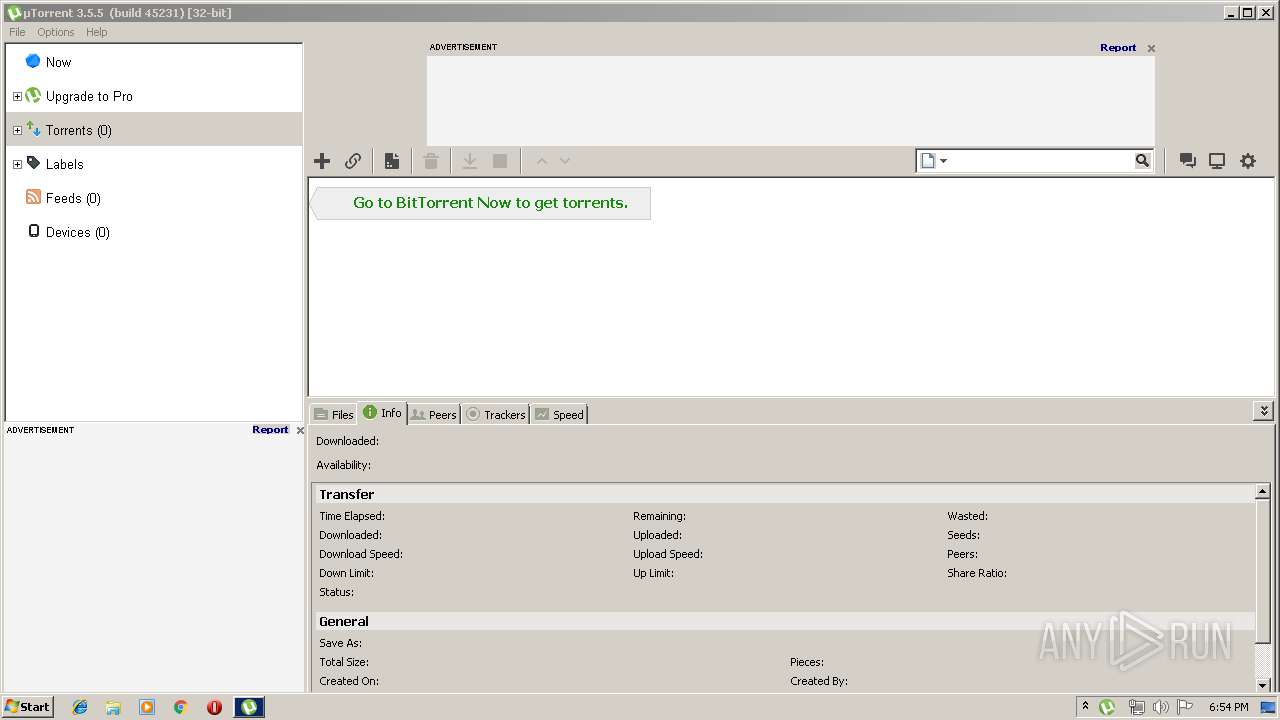Launch Internet Explorer from taskbar

click(x=80, y=707)
